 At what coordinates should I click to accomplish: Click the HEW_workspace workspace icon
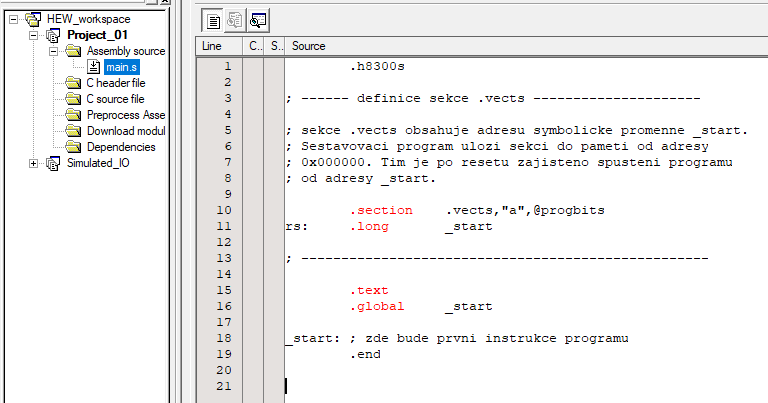[33, 19]
